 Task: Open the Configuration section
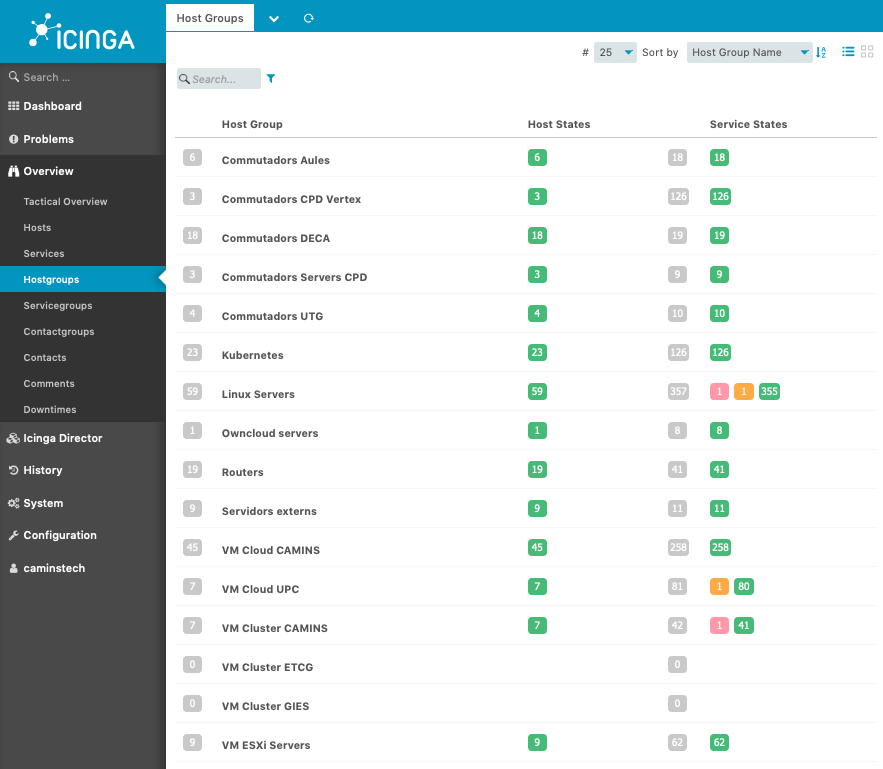pyautogui.click(x=59, y=535)
